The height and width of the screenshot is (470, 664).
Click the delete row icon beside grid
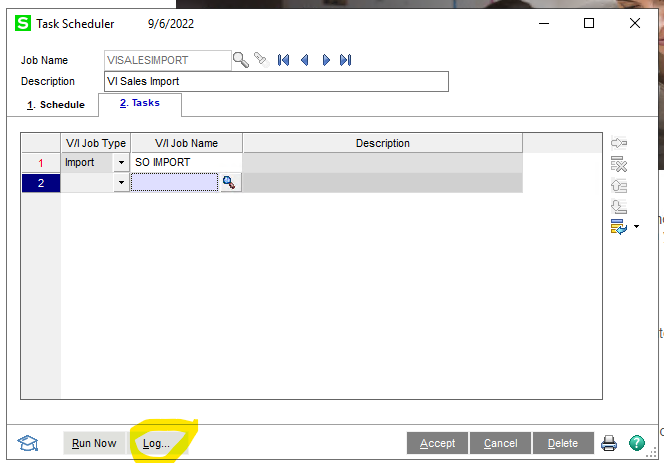point(618,164)
